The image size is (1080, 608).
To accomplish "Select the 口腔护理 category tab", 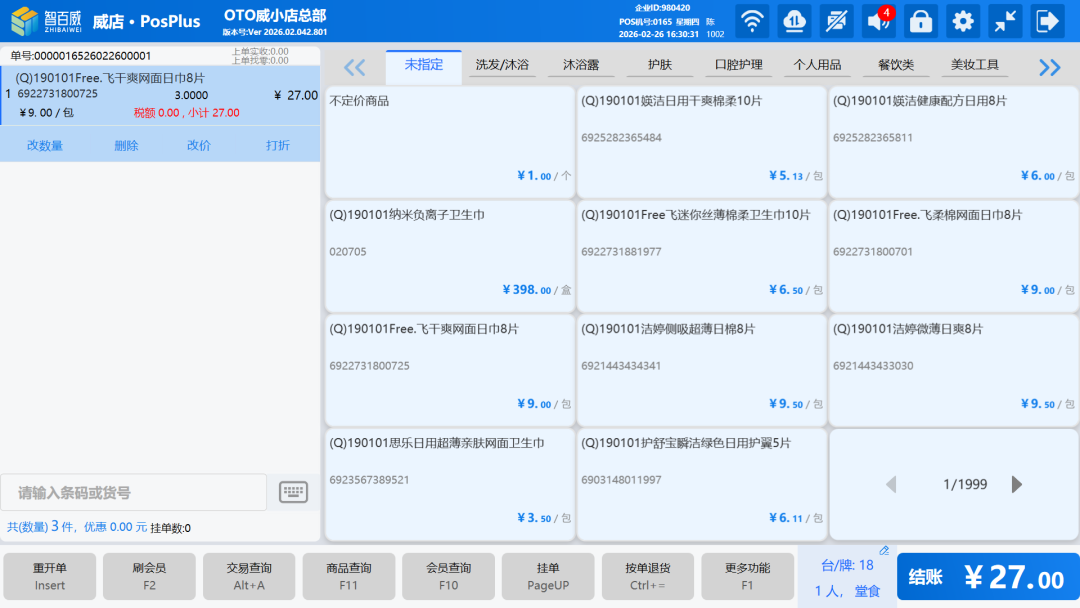I will (x=738, y=65).
